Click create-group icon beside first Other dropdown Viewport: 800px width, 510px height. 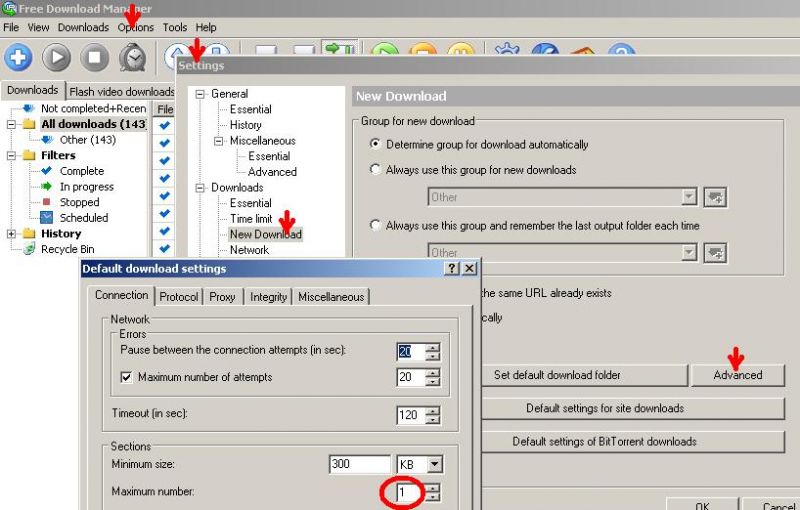(x=715, y=197)
